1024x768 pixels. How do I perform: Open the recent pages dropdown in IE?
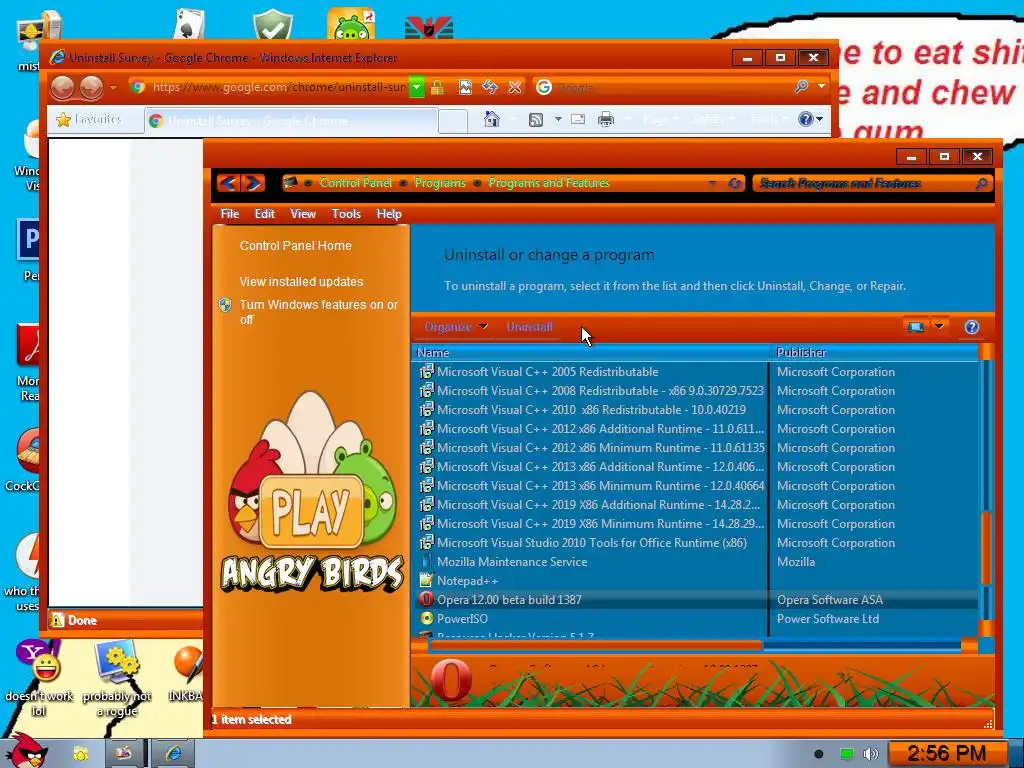point(114,87)
